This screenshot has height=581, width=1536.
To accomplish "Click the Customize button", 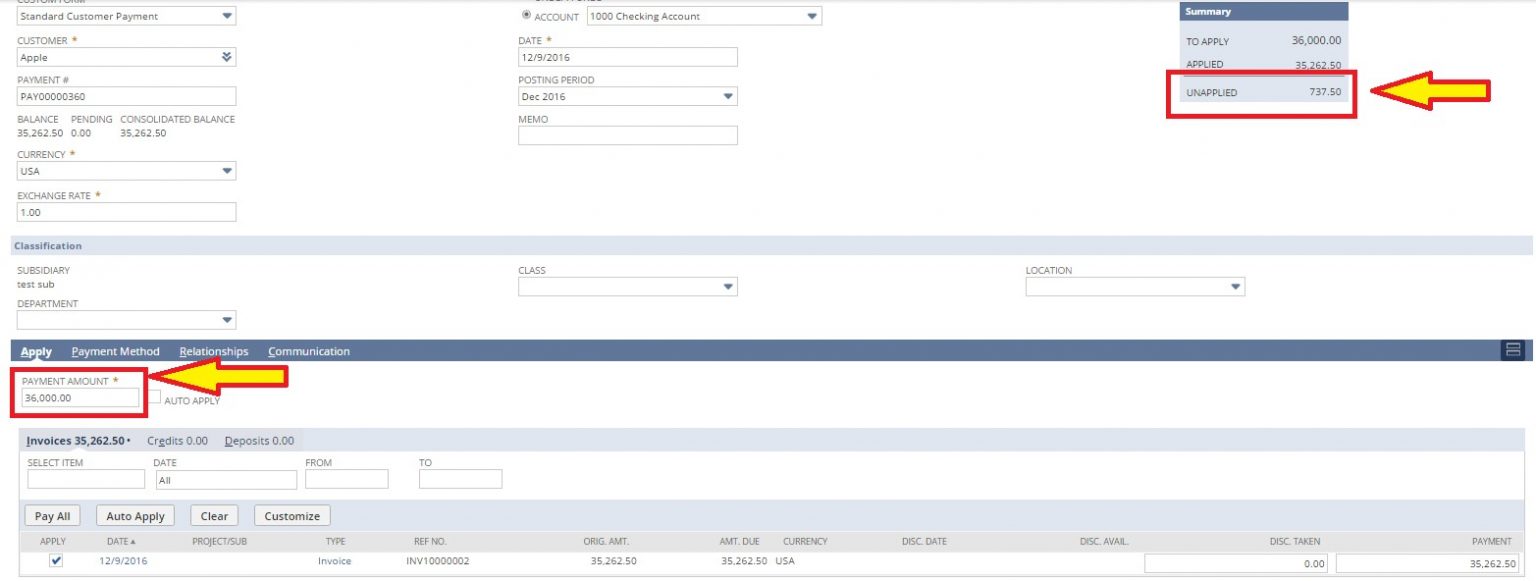I will tap(292, 515).
